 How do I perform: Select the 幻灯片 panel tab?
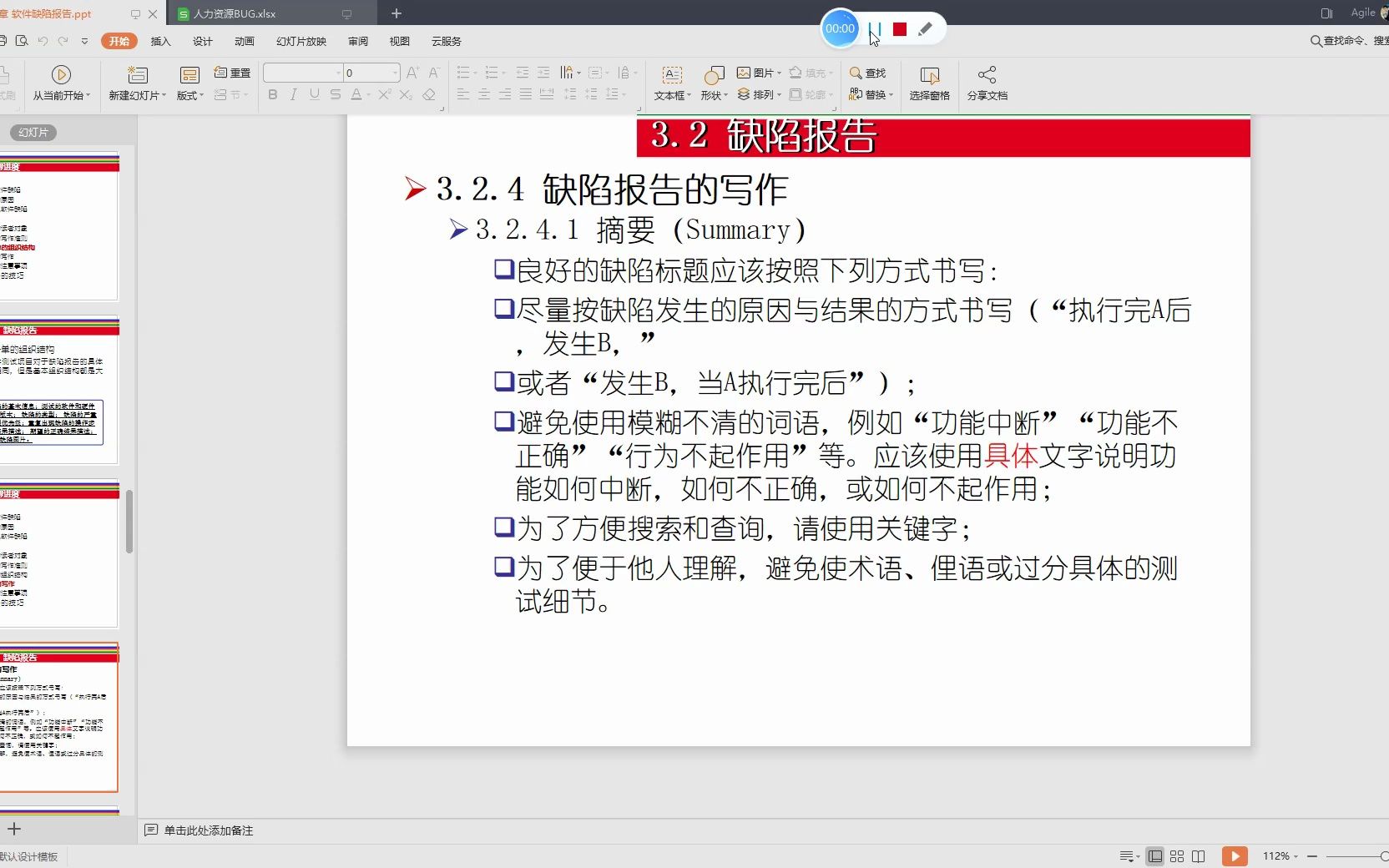pyautogui.click(x=33, y=133)
